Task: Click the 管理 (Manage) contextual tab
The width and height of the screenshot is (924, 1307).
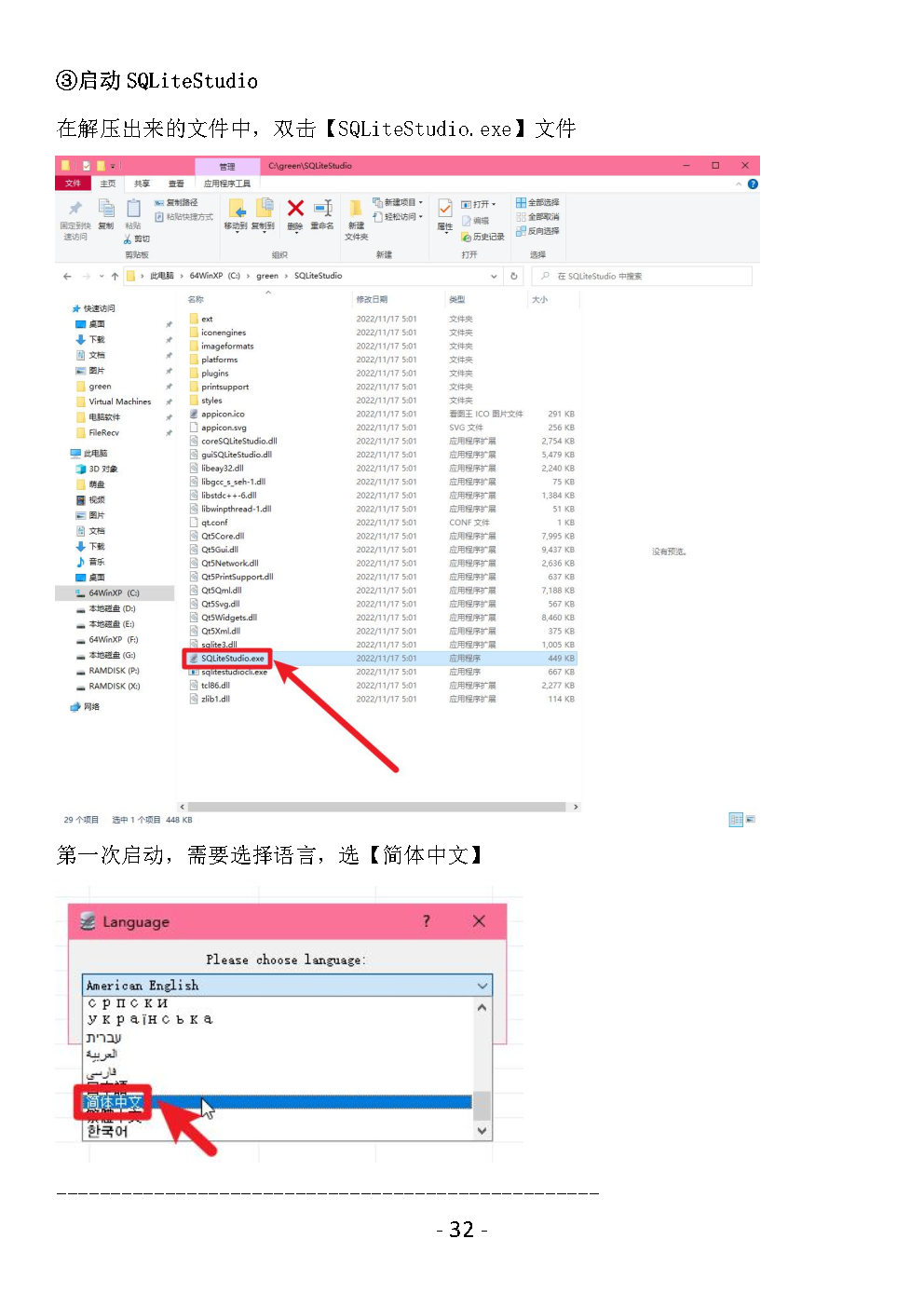Action: (227, 167)
